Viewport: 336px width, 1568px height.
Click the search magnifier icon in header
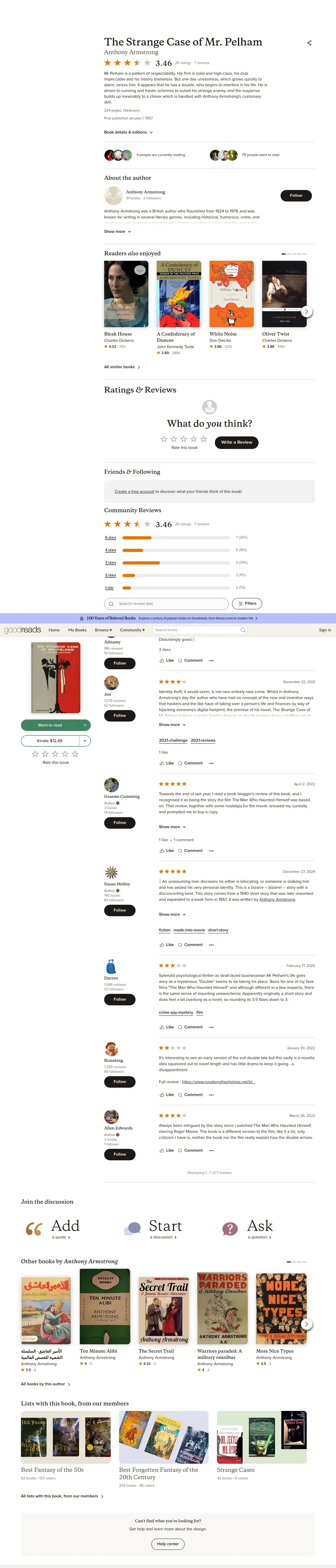[x=243, y=630]
